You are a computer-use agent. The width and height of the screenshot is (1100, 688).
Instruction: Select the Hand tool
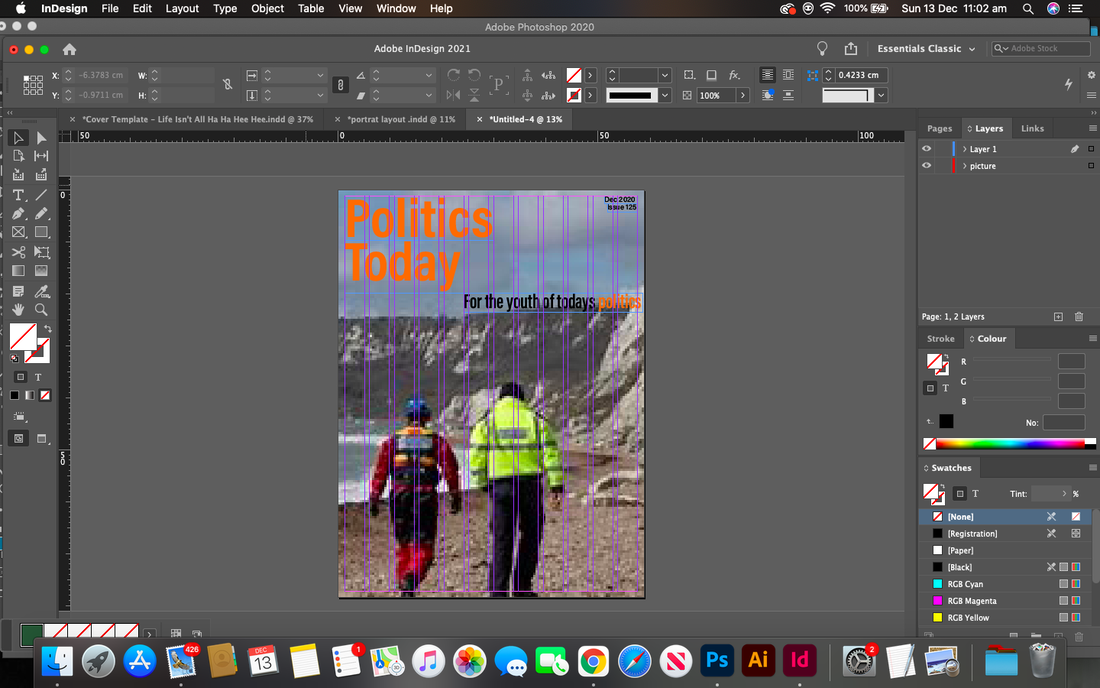coord(18,309)
